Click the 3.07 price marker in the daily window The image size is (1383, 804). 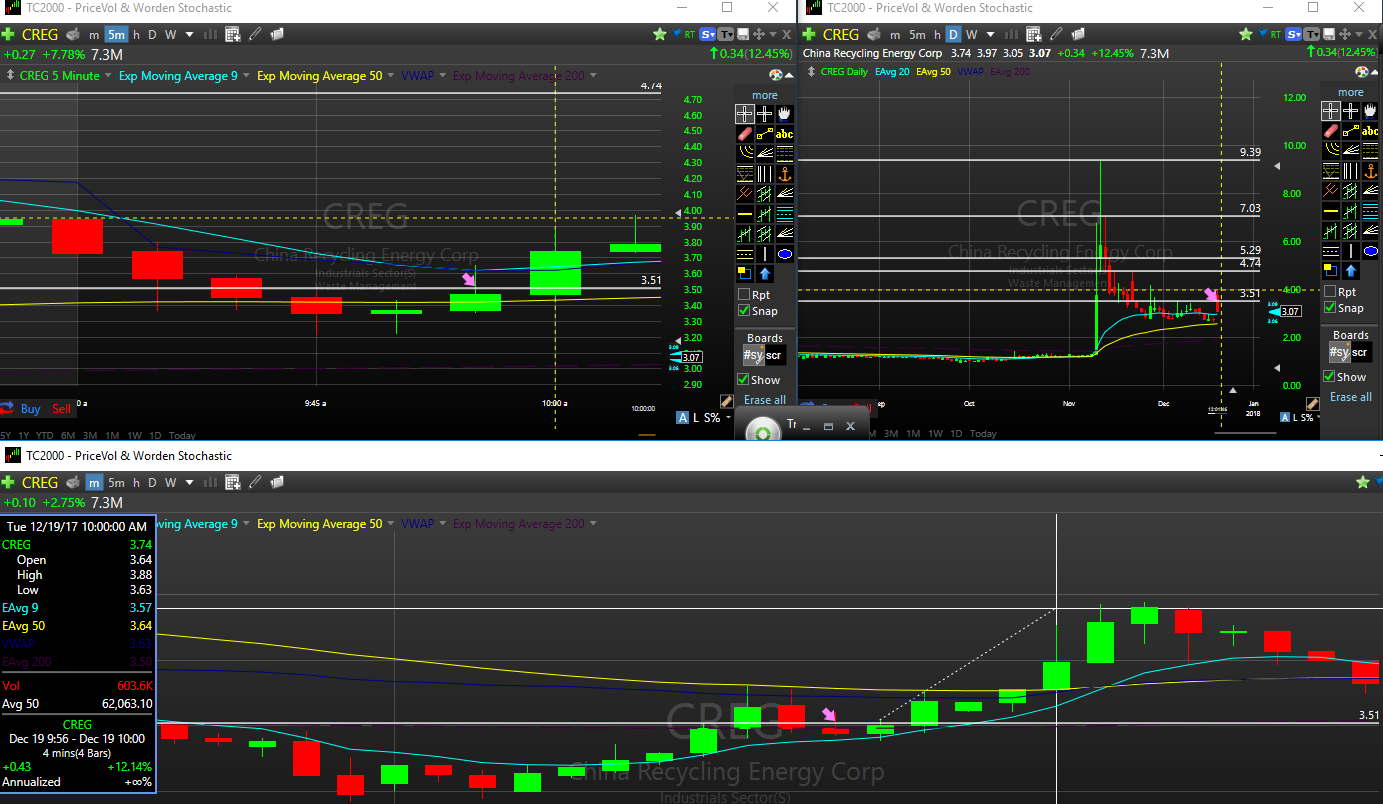pyautogui.click(x=1291, y=311)
